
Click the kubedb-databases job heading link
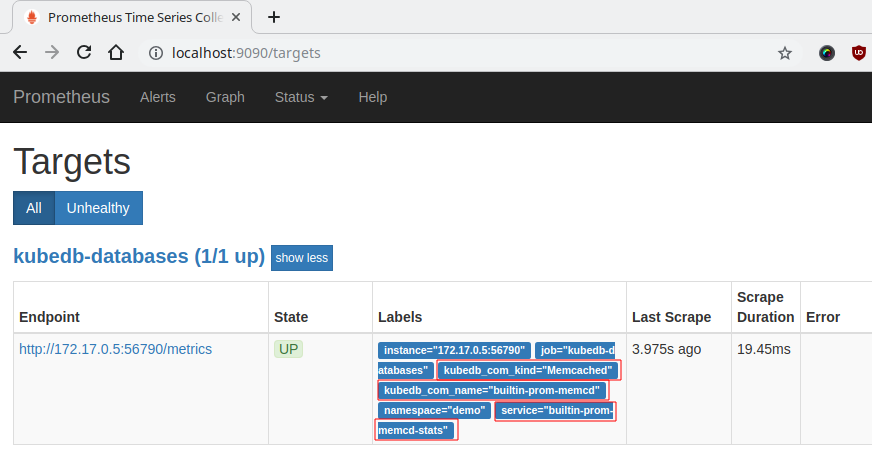click(139, 256)
